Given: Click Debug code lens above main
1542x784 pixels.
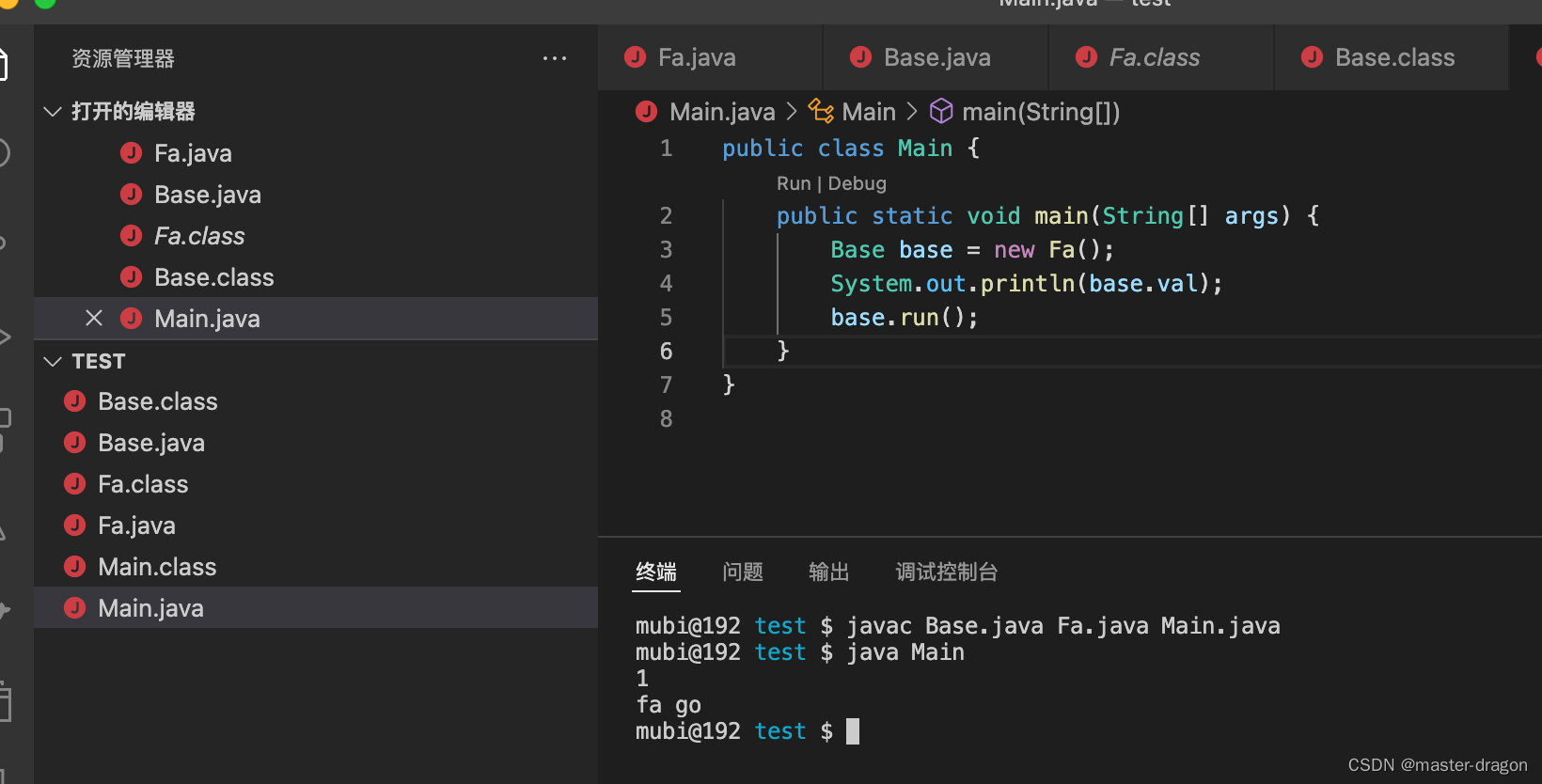Looking at the screenshot, I should point(857,183).
